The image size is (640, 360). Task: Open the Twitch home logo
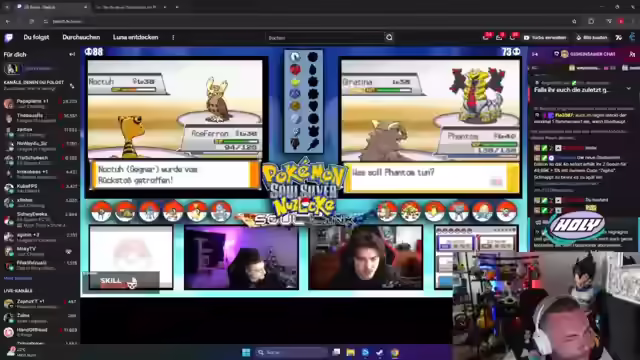(x=9, y=38)
